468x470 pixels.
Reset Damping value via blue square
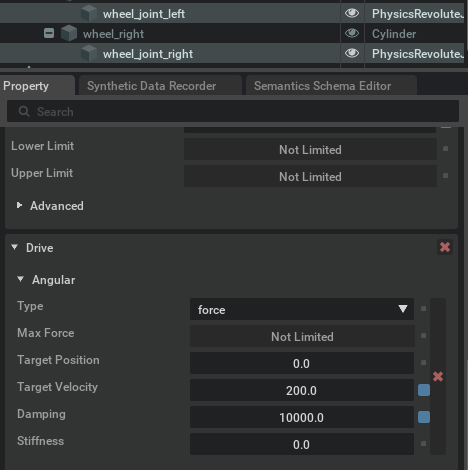[424, 417]
